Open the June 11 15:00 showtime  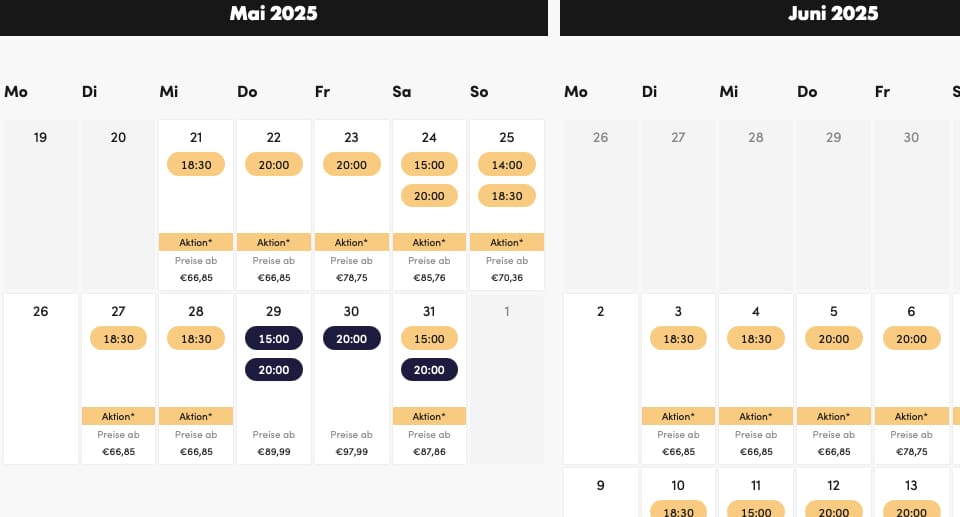tap(756, 509)
